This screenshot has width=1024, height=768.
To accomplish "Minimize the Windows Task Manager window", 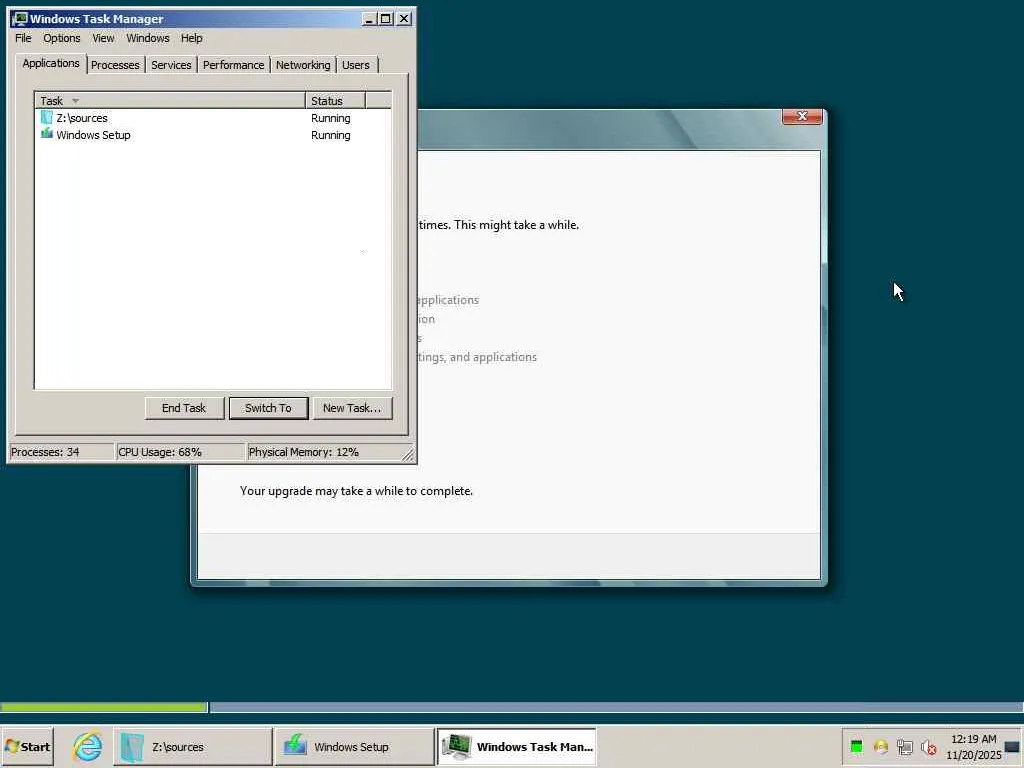I will click(369, 19).
